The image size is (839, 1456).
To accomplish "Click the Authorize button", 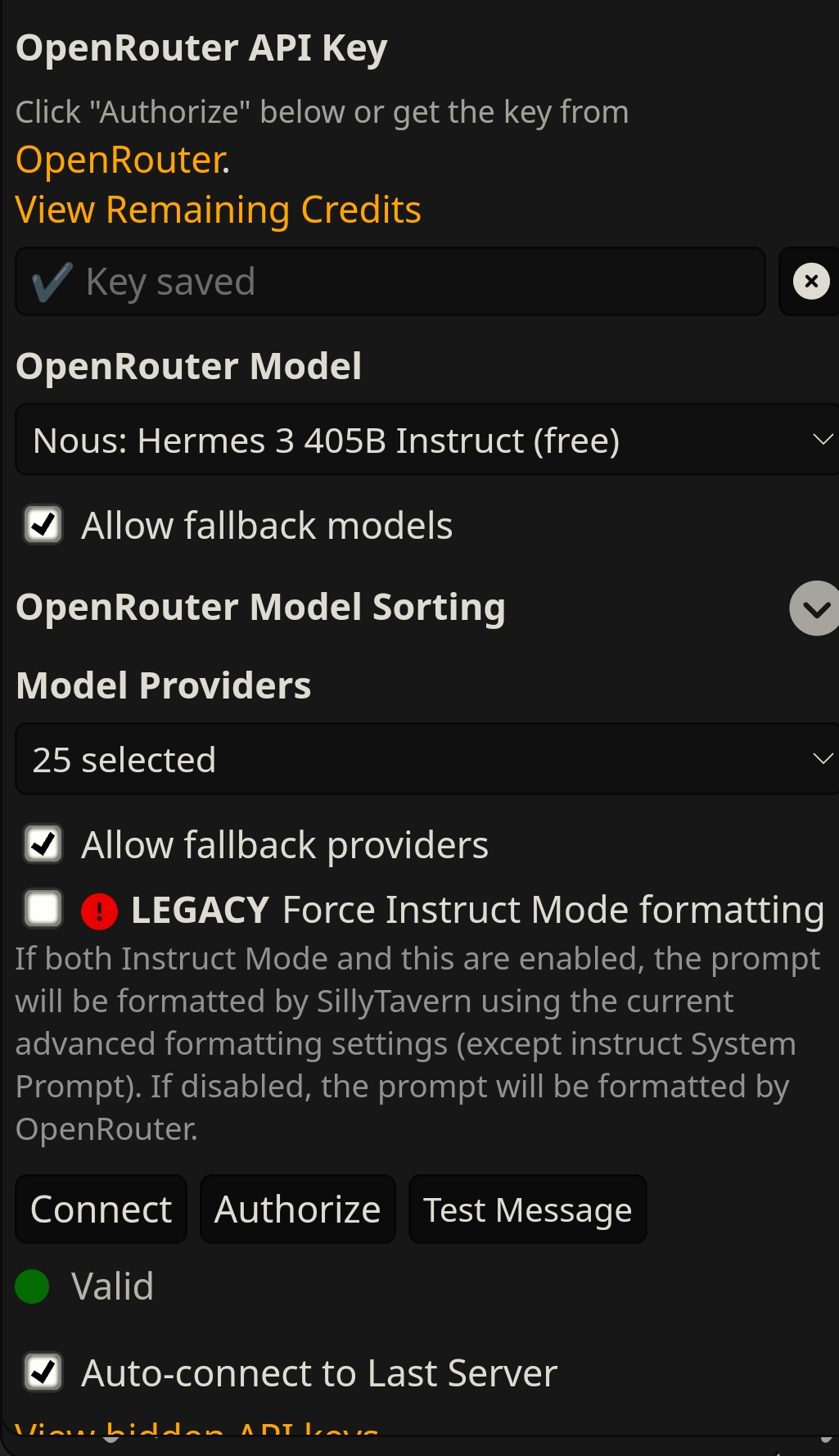I will point(298,1210).
